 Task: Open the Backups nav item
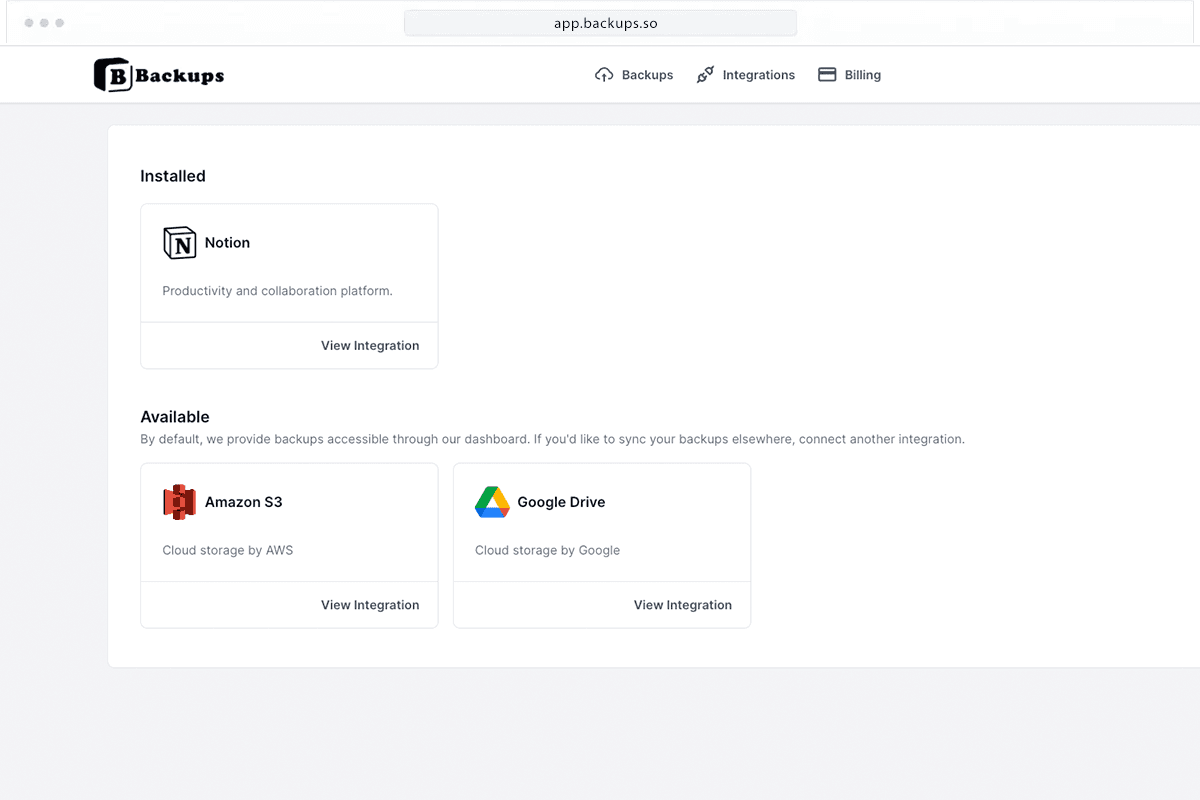point(648,74)
